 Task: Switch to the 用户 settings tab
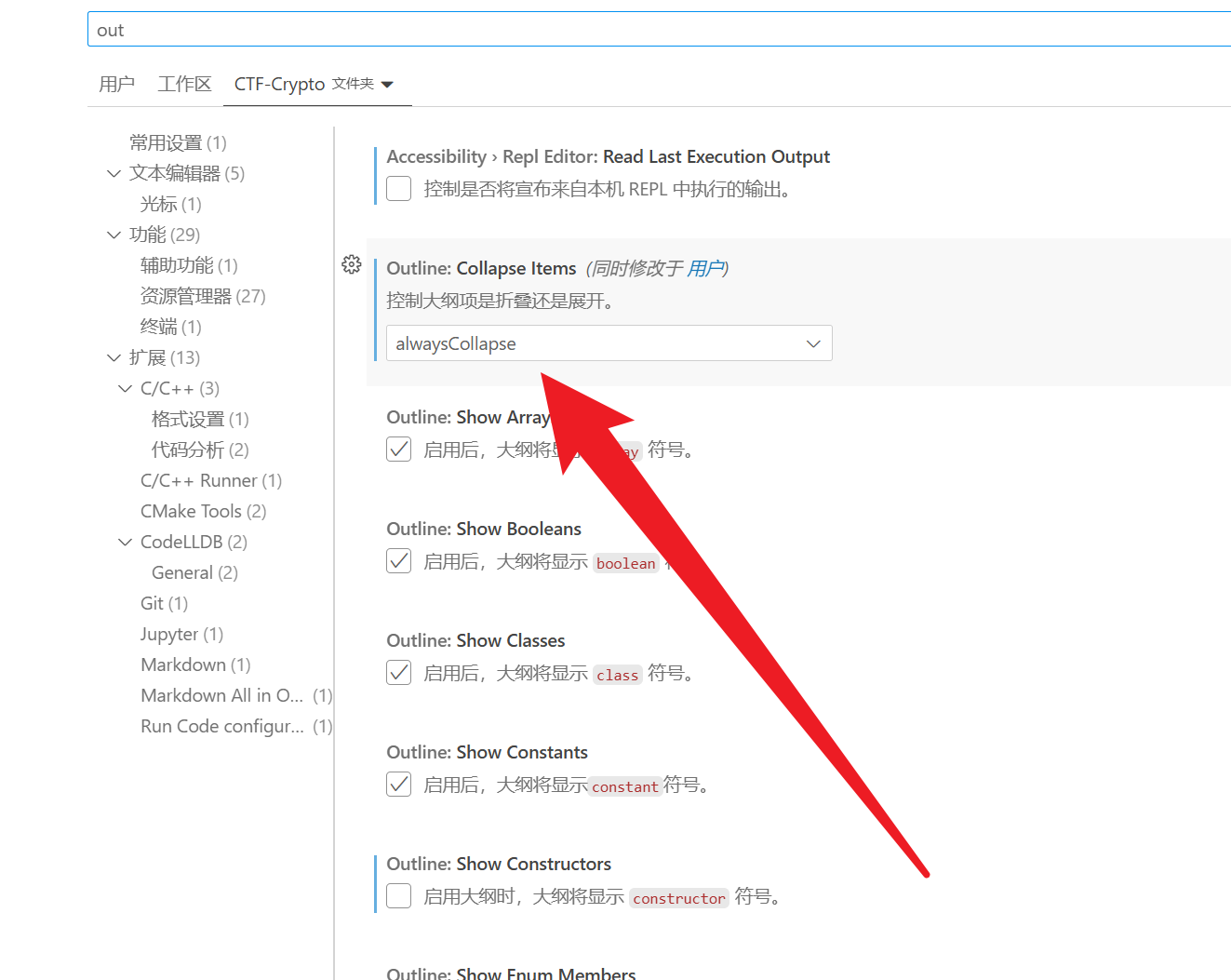pyautogui.click(x=116, y=85)
